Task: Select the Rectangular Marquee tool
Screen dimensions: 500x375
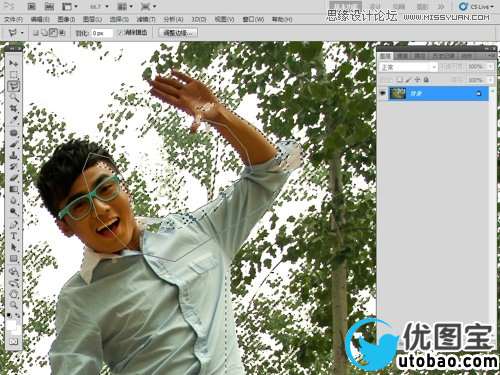Action: (x=13, y=75)
